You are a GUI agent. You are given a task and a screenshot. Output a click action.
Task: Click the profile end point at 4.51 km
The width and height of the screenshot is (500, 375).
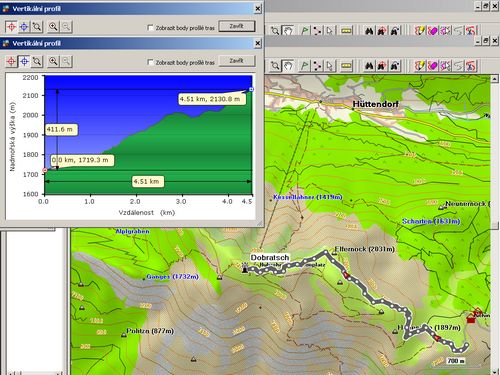251,89
